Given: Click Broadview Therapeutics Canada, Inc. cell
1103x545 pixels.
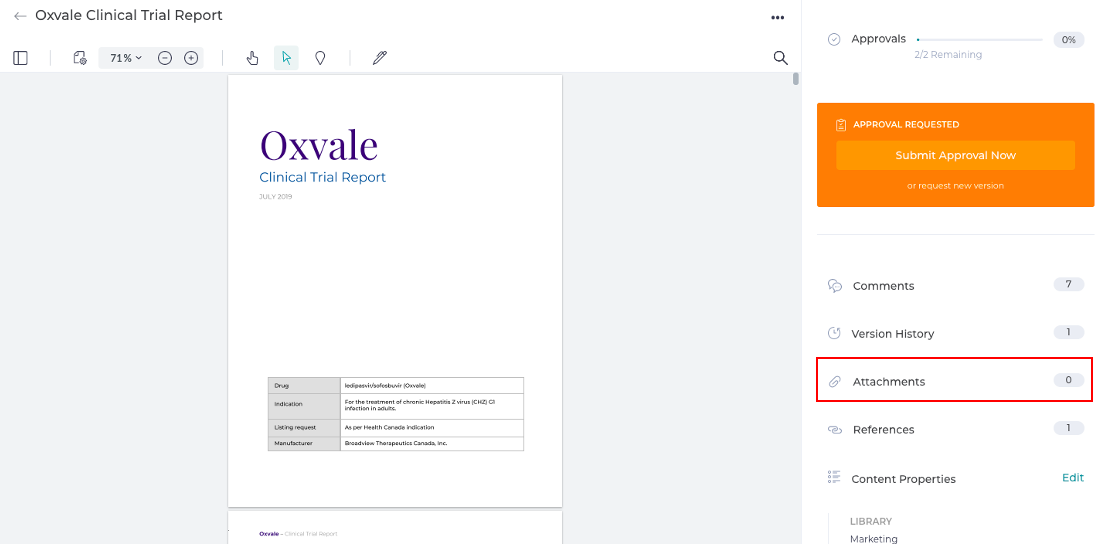Looking at the screenshot, I should 432,444.
